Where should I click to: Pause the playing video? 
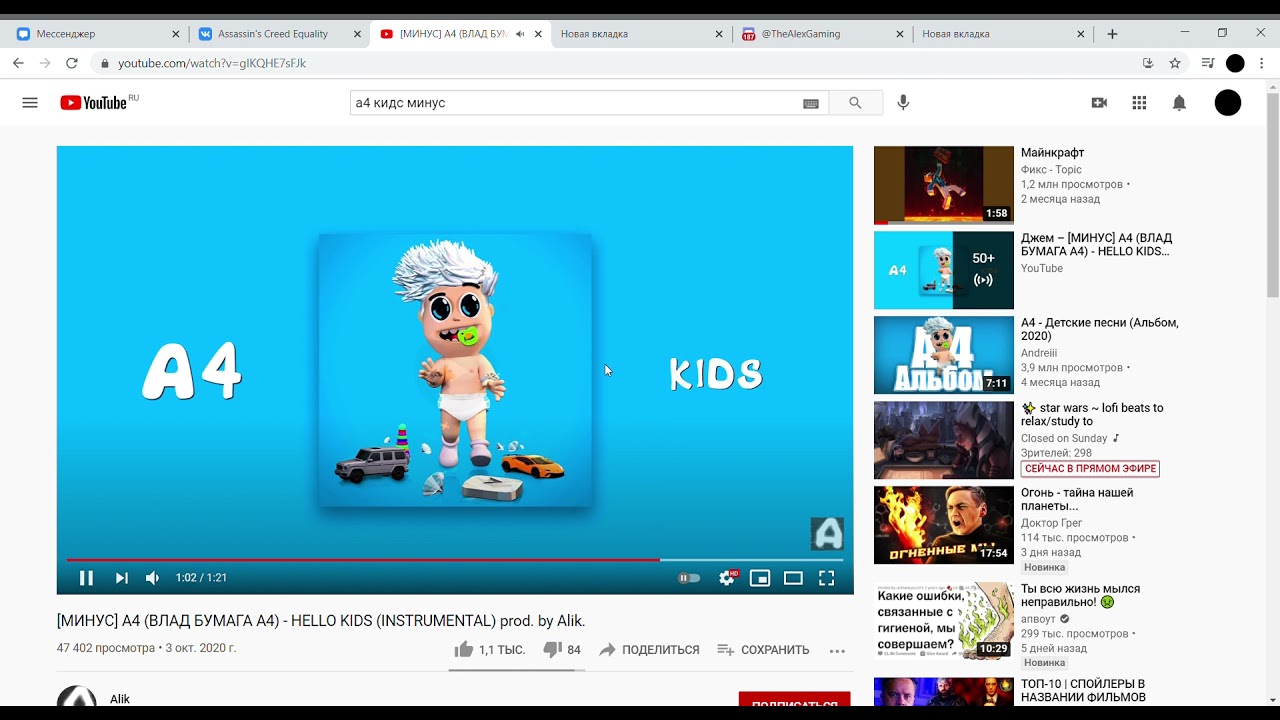click(86, 578)
